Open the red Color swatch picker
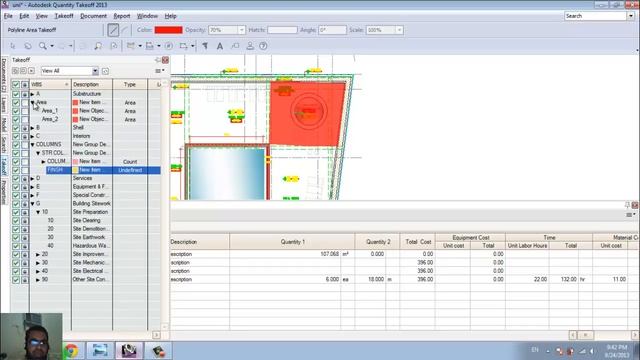 point(168,30)
